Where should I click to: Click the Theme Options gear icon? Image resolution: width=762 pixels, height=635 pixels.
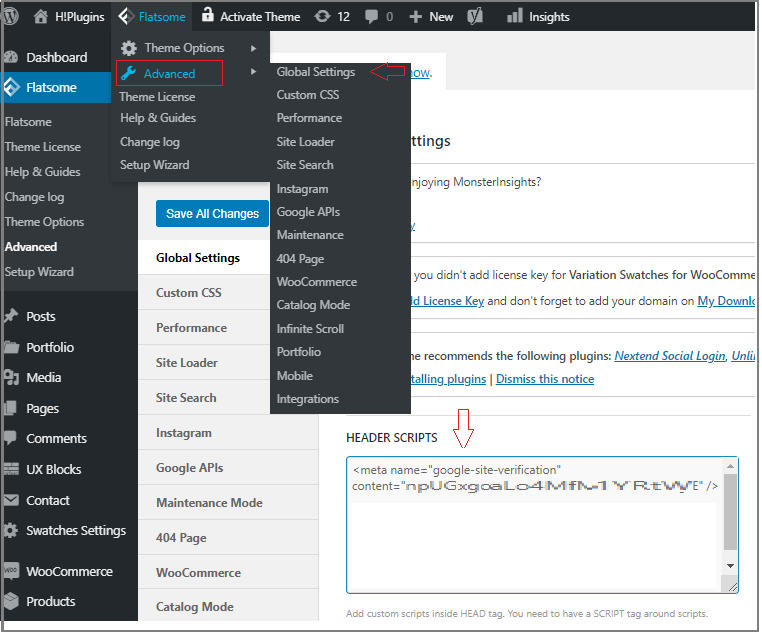(129, 48)
